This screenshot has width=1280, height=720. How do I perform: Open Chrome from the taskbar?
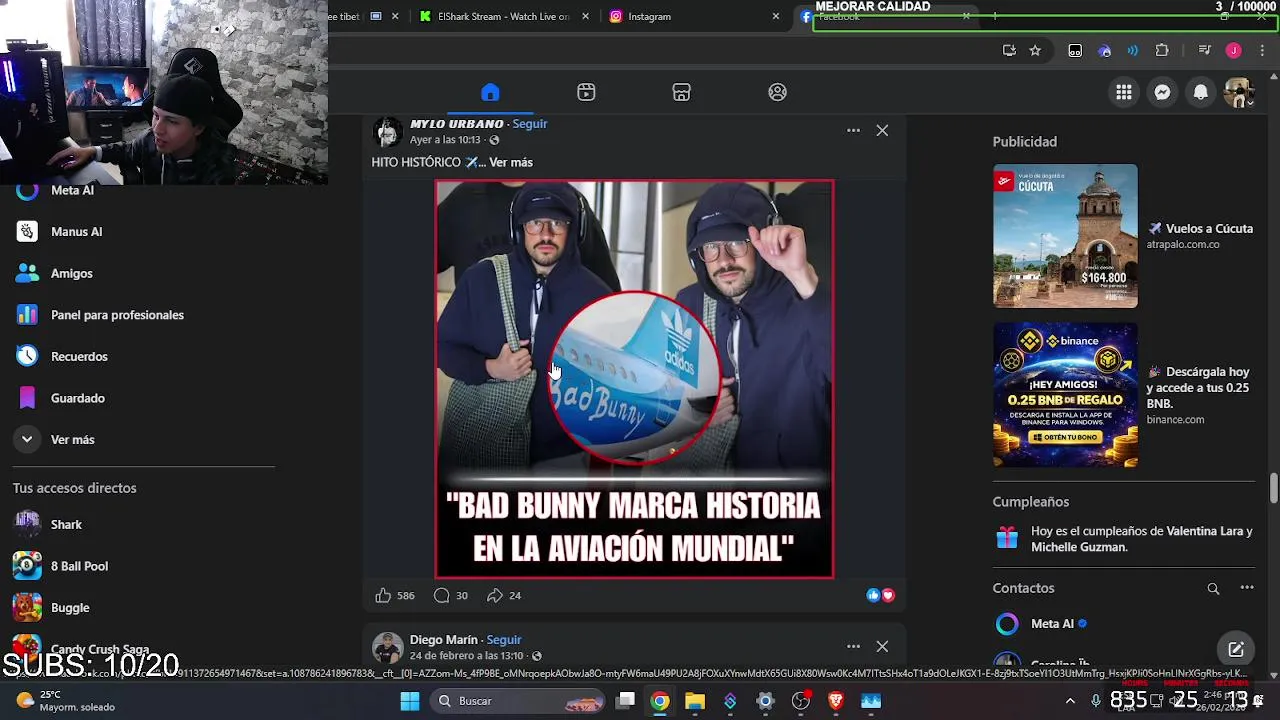tap(660, 701)
